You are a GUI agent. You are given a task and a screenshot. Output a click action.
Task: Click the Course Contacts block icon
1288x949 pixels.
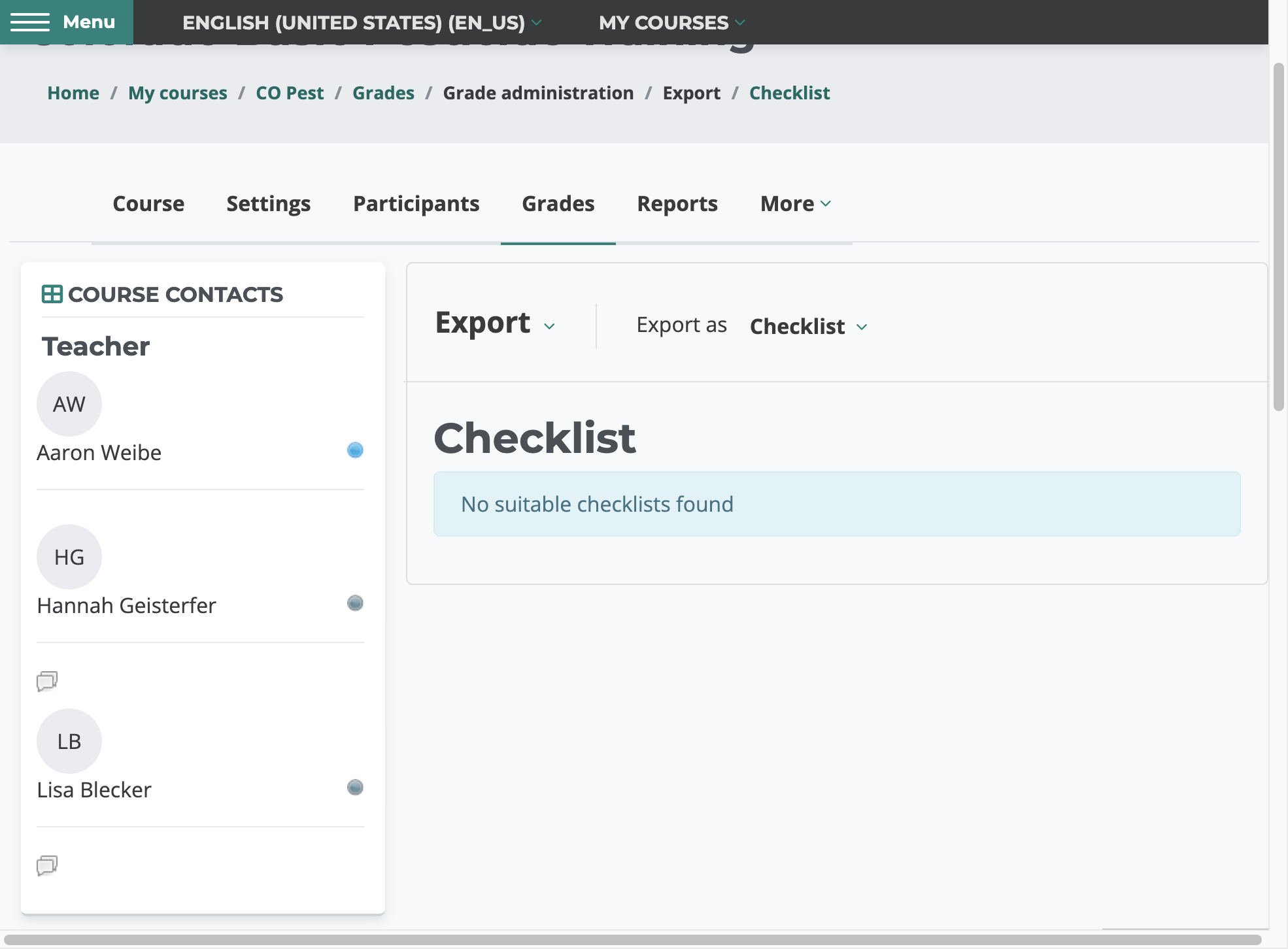point(52,294)
